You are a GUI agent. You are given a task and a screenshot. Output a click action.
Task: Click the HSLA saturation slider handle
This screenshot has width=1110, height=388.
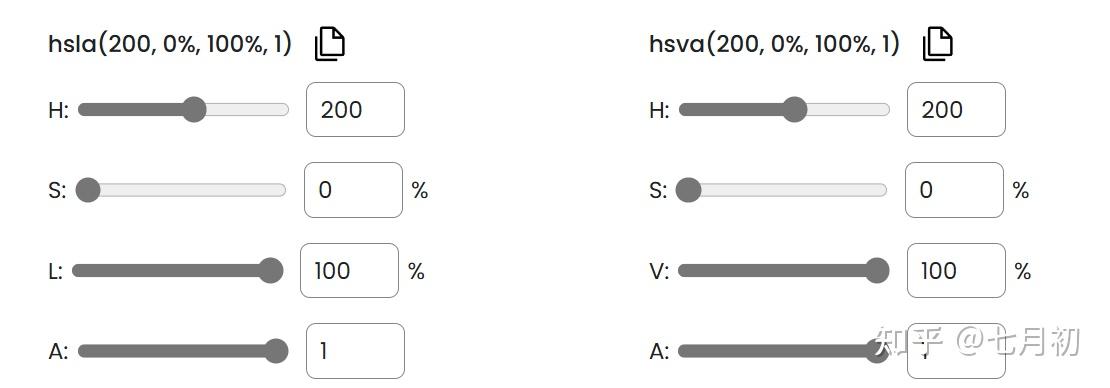(88, 190)
